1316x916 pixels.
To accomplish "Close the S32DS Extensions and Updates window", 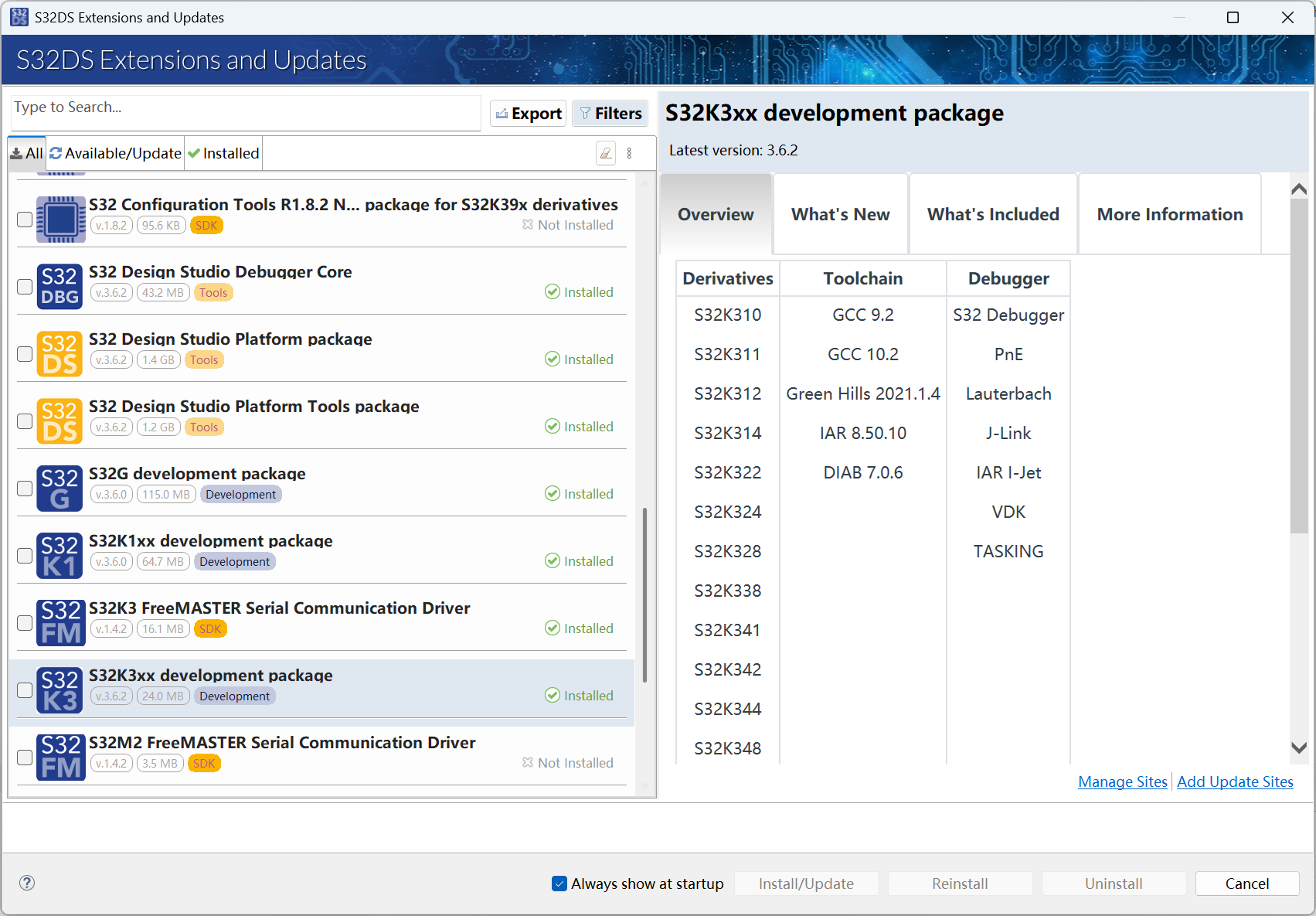I will [1287, 17].
